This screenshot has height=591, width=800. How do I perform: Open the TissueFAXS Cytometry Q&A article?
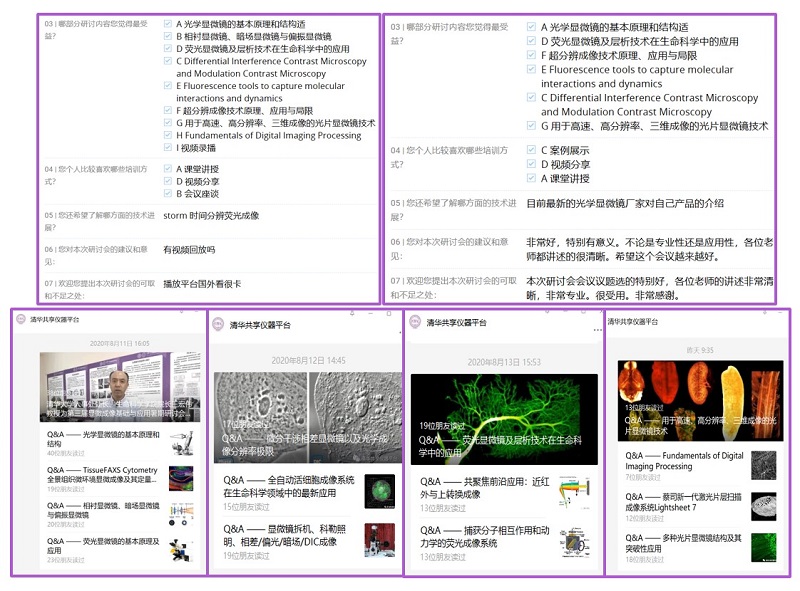pyautogui.click(x=102, y=475)
